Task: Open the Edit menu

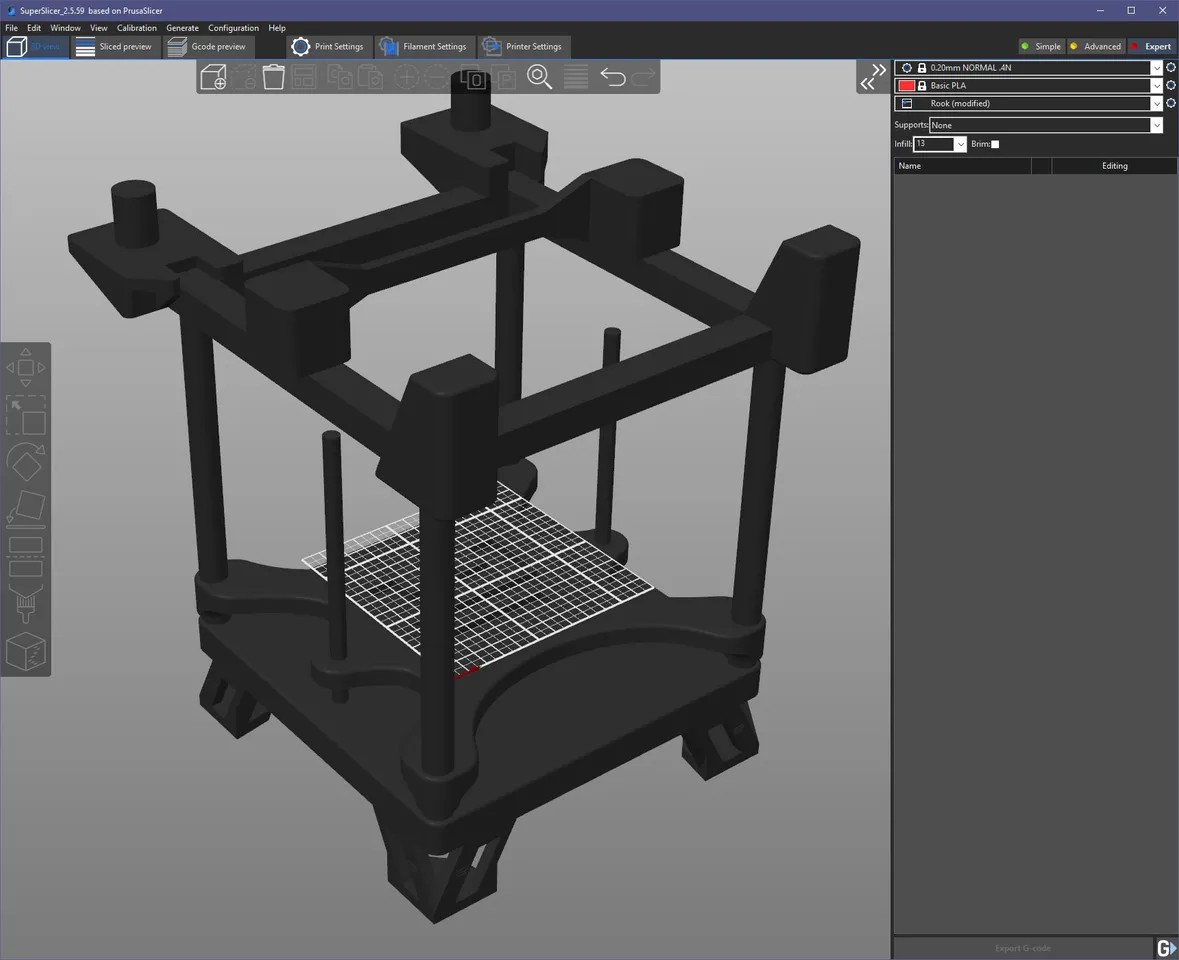Action: pyautogui.click(x=34, y=28)
